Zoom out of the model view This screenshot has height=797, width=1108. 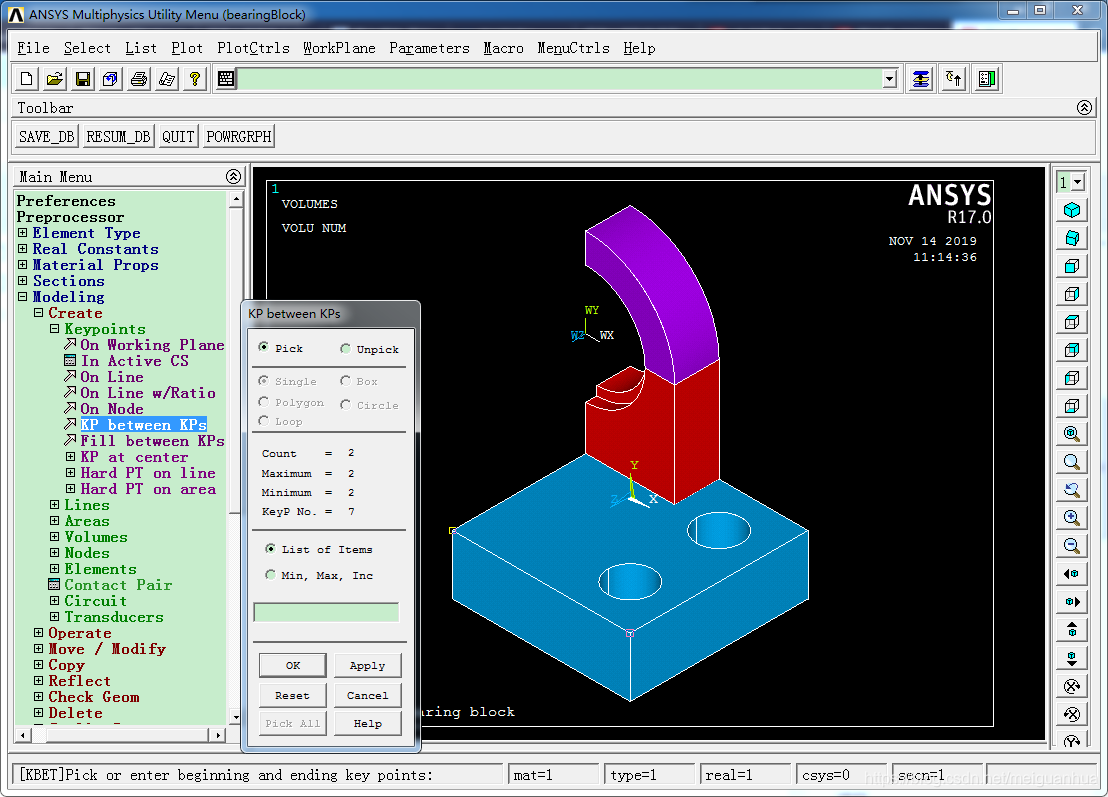1072,545
